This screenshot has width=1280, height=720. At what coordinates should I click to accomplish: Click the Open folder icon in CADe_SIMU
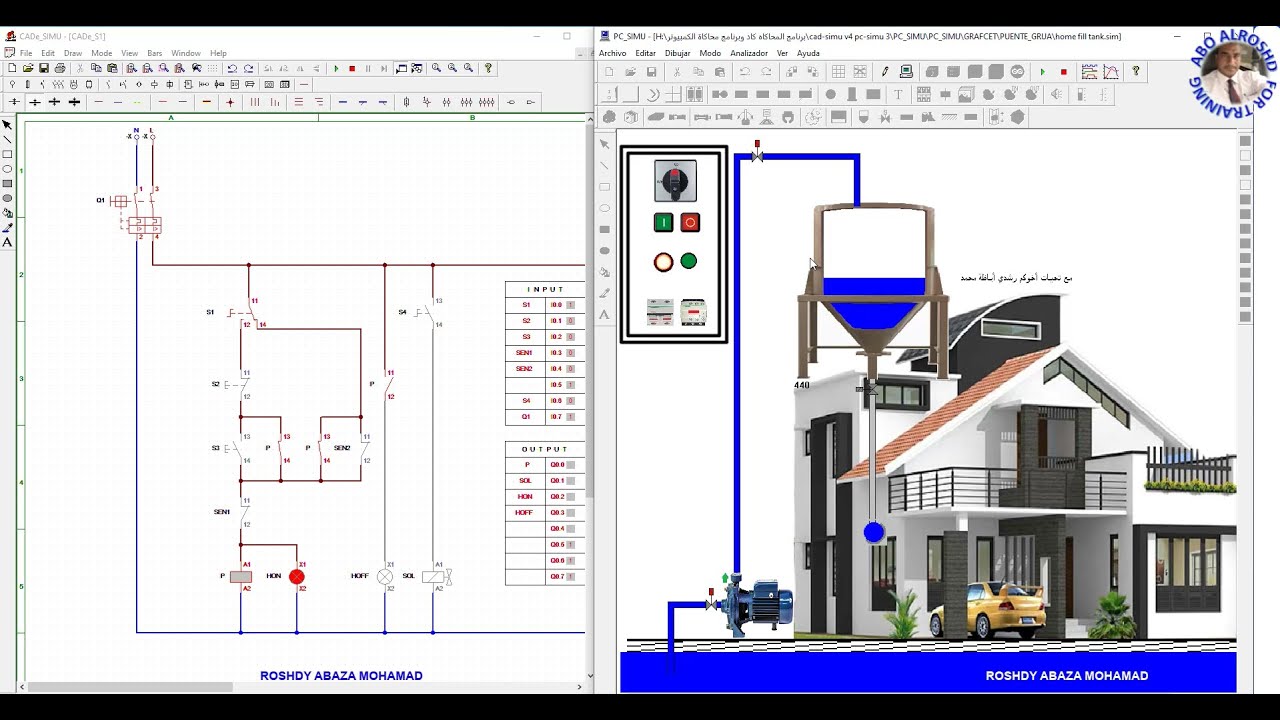click(28, 68)
